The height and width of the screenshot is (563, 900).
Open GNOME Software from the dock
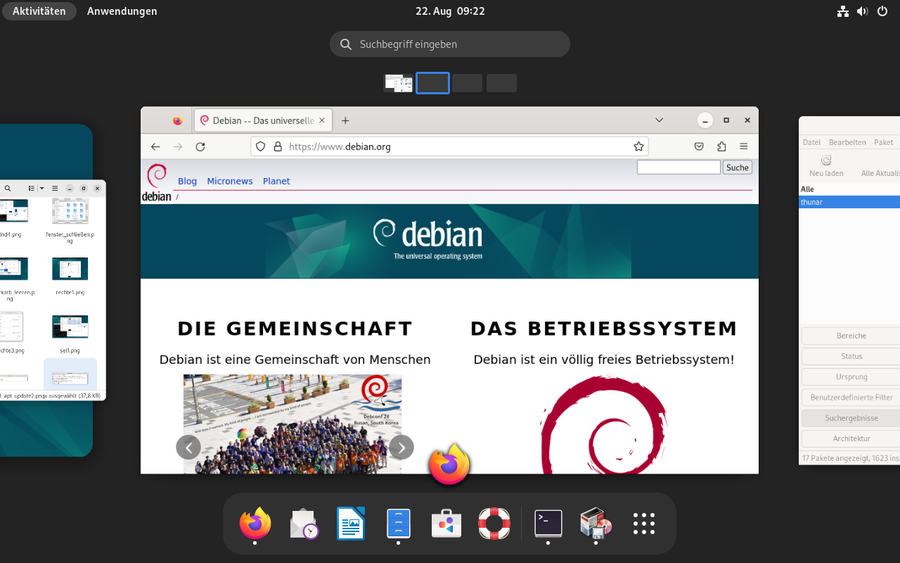point(446,523)
